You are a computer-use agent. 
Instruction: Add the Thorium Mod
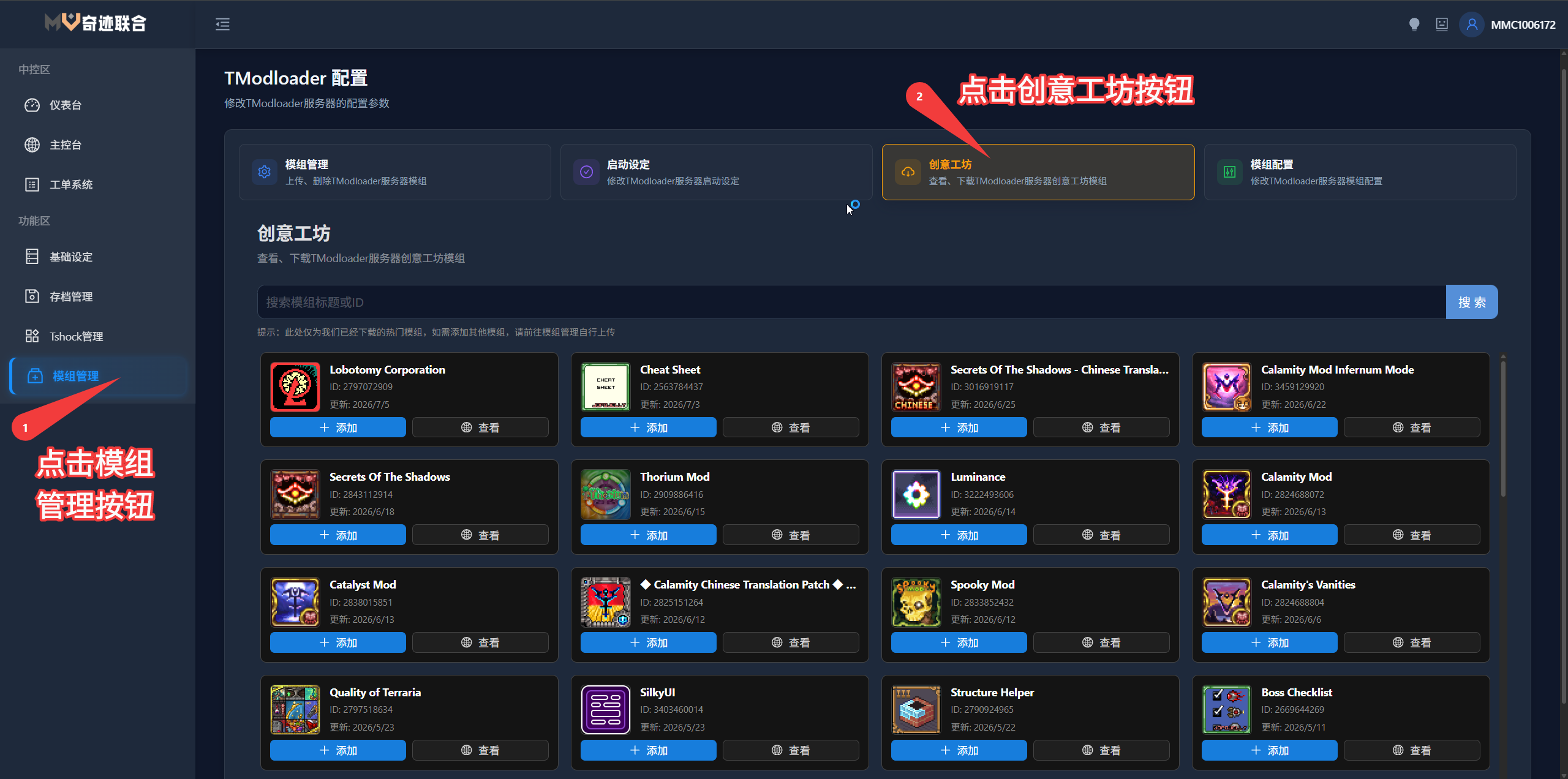pos(649,535)
